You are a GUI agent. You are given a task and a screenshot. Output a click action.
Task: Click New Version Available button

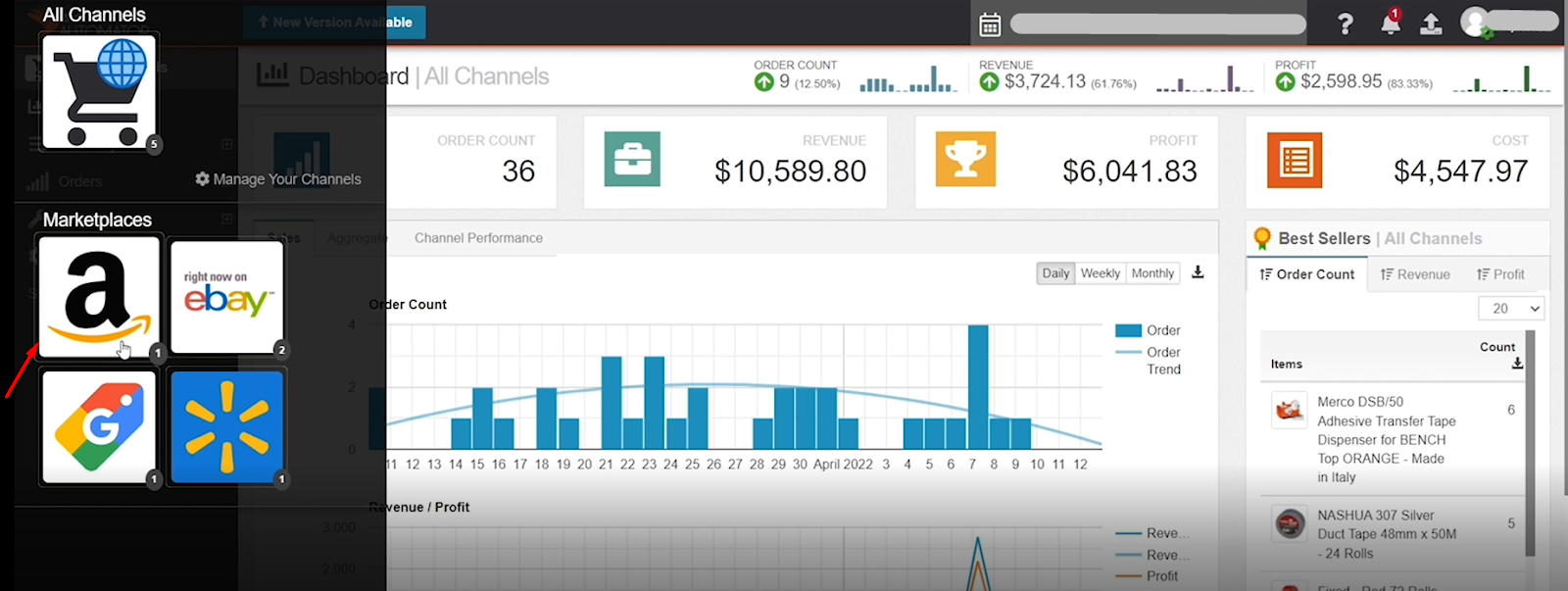point(334,22)
